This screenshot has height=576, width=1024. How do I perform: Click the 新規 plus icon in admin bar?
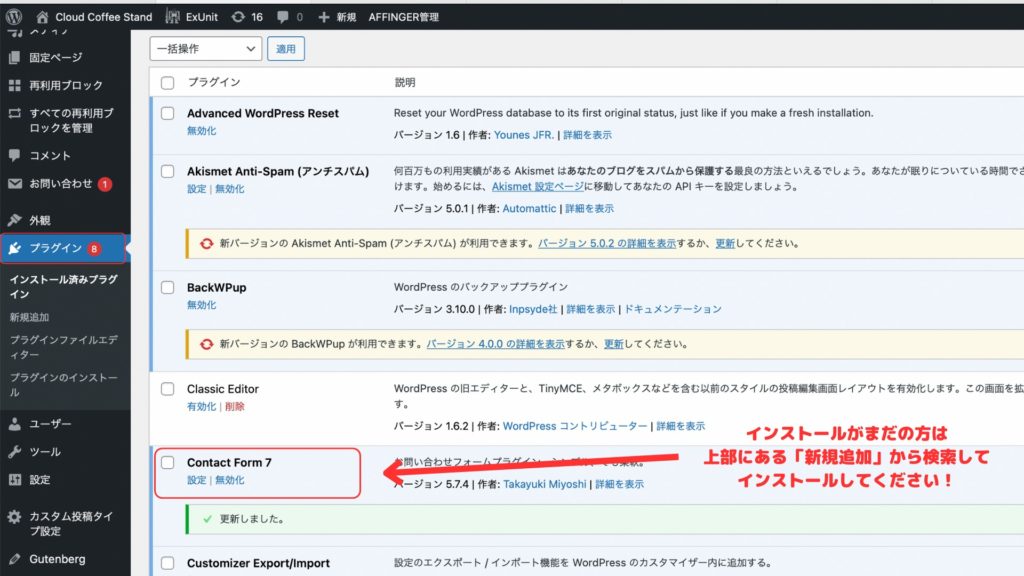click(x=323, y=17)
